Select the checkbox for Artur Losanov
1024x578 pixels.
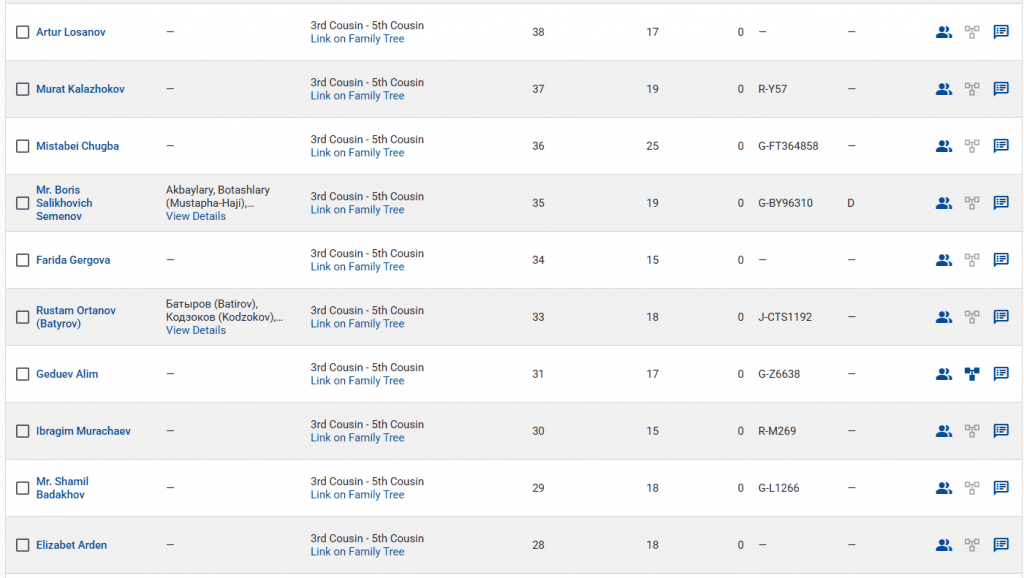coord(23,32)
